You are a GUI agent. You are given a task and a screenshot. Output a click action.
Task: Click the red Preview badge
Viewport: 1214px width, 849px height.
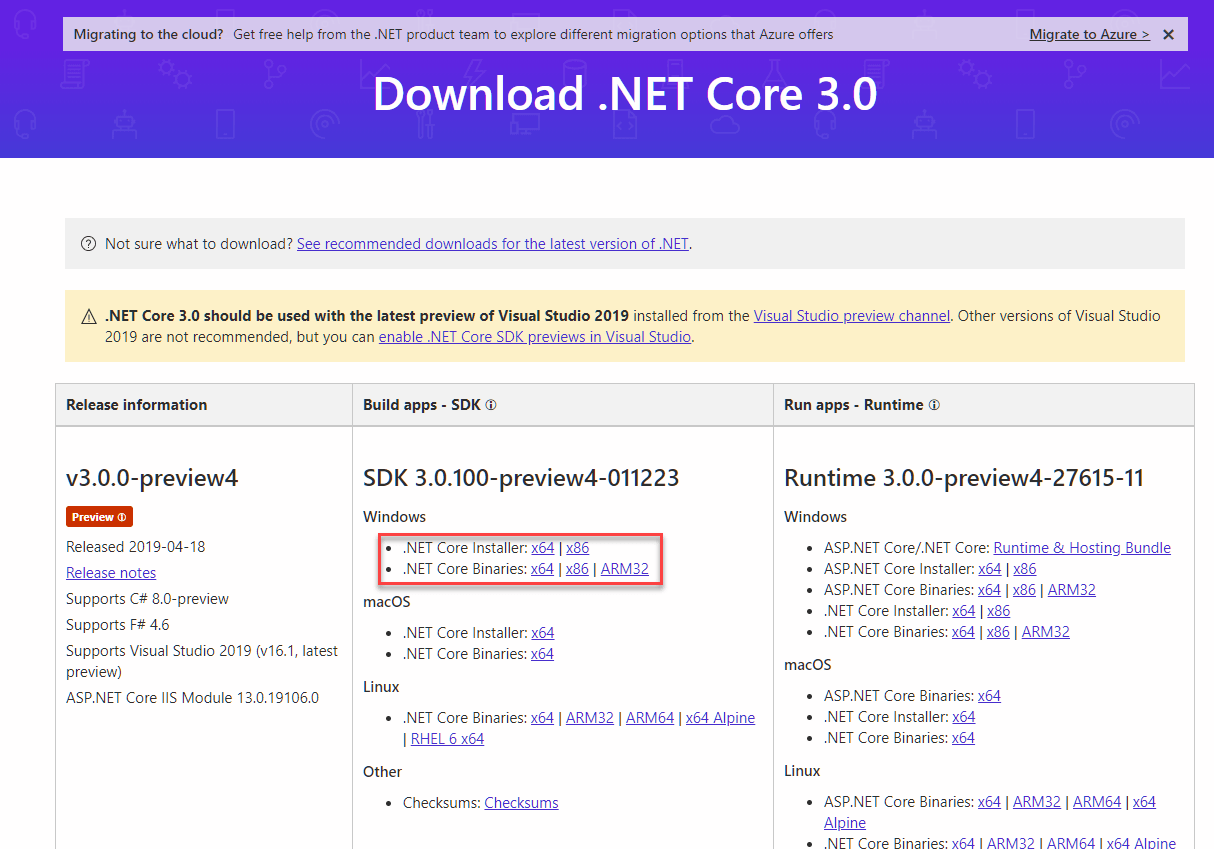point(99,517)
